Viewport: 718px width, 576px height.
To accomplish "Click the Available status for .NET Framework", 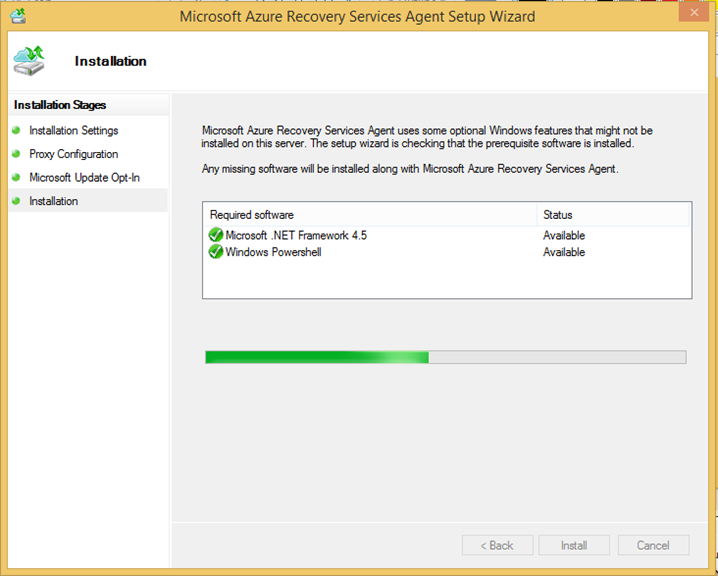I will (564, 235).
